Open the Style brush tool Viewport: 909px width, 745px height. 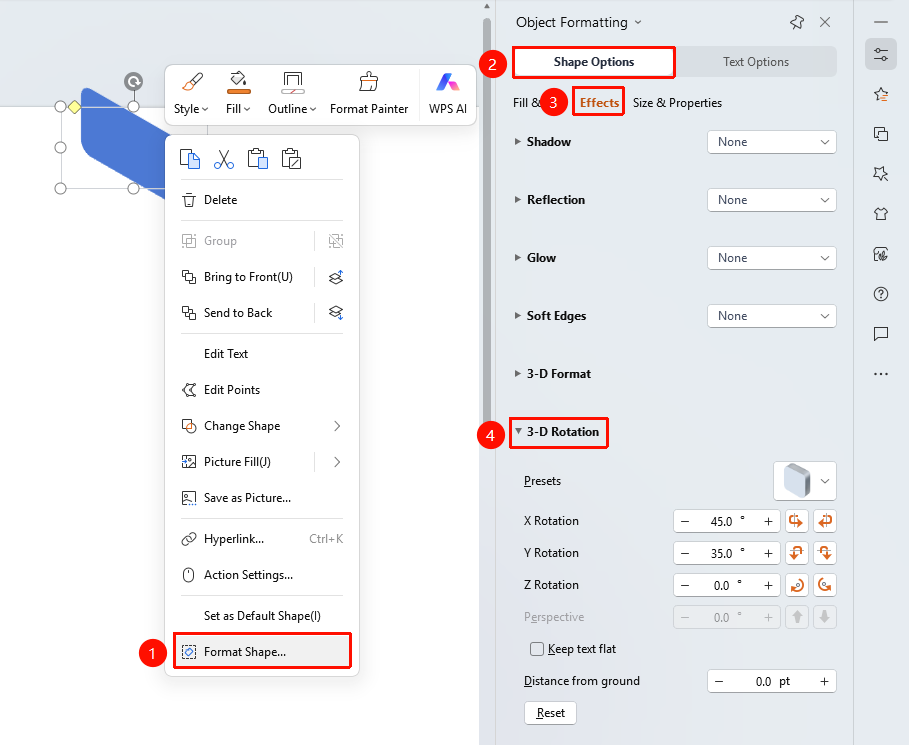pos(191,93)
